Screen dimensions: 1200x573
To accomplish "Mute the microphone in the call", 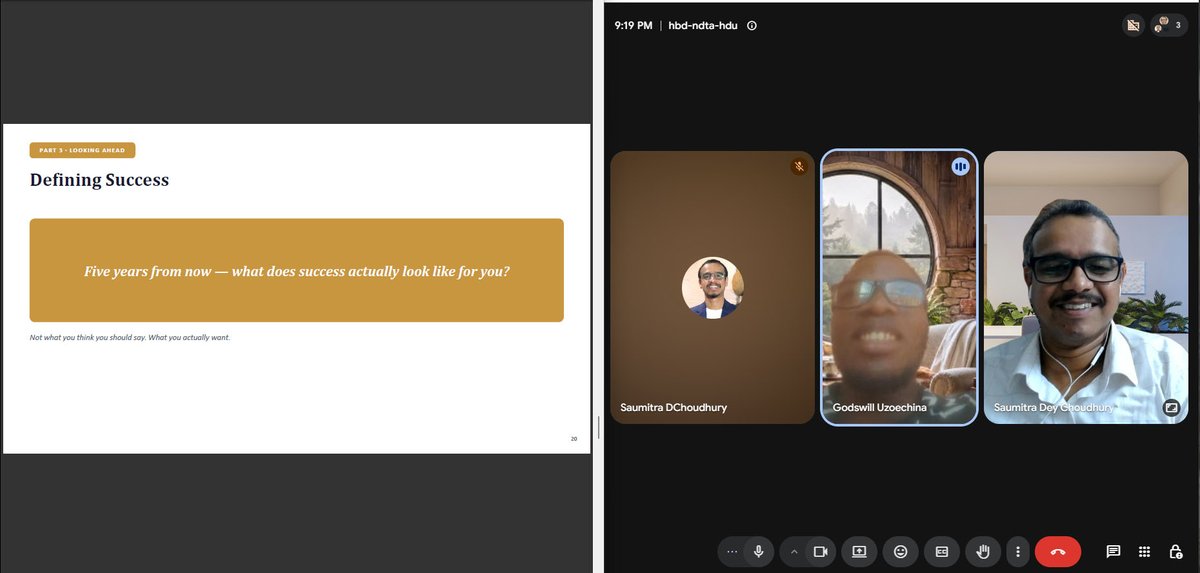I will pos(759,551).
